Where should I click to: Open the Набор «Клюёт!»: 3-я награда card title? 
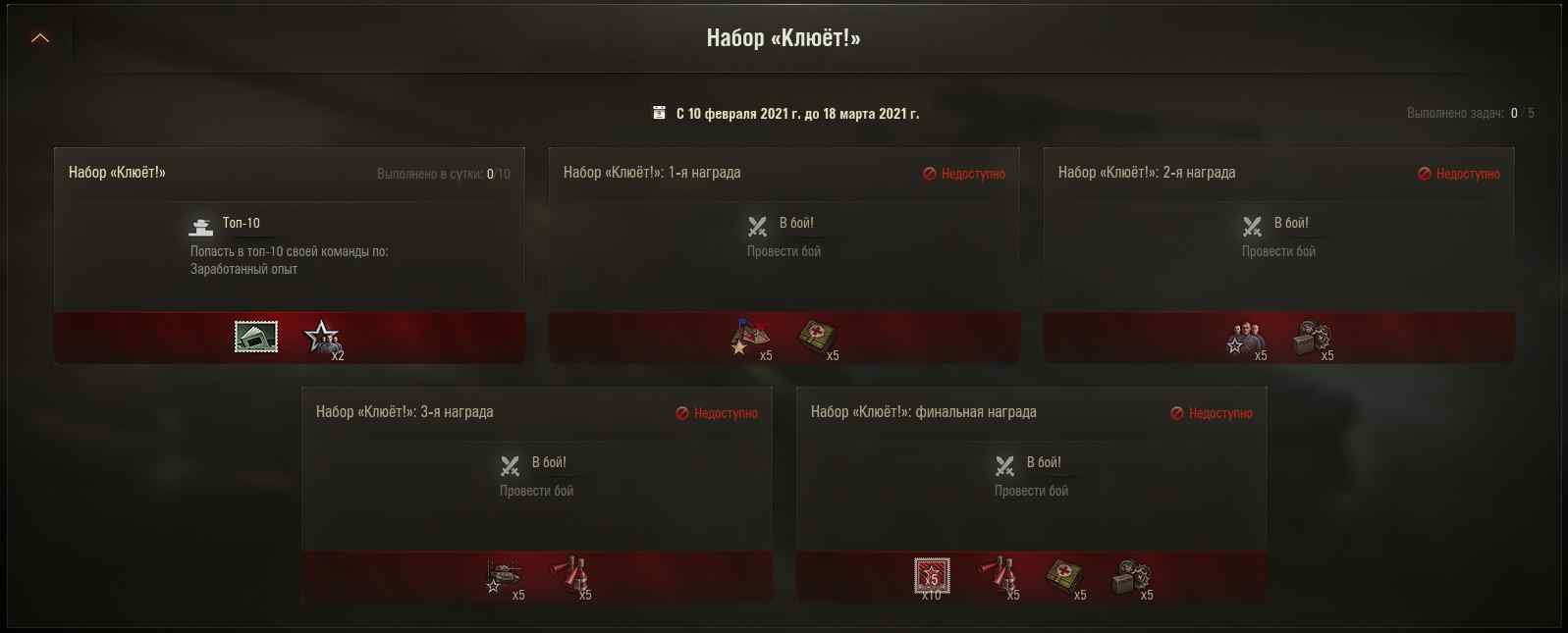[405, 412]
